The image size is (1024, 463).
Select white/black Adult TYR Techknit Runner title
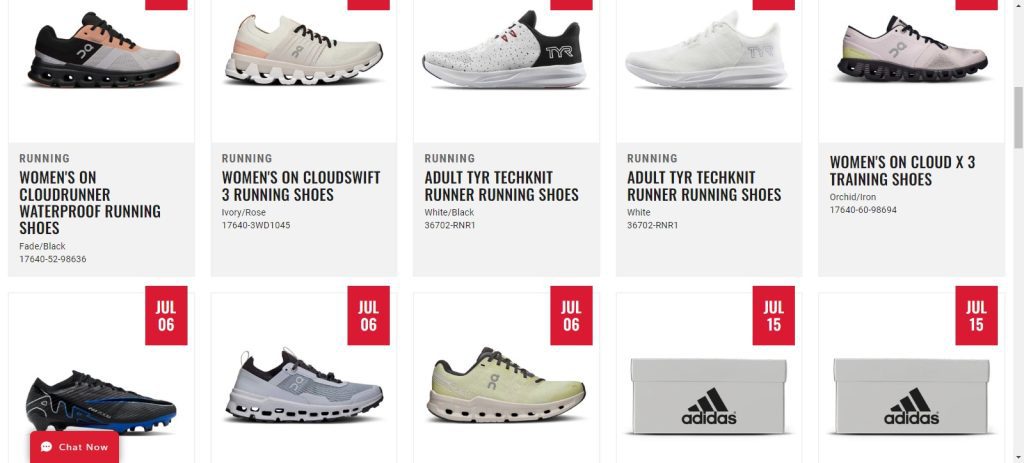click(x=502, y=186)
